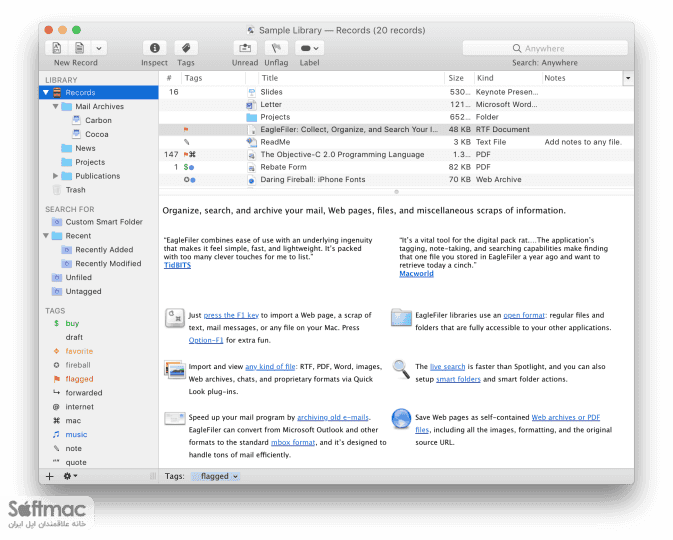Collapse the Recent group triangle
The height and width of the screenshot is (540, 673).
46,235
